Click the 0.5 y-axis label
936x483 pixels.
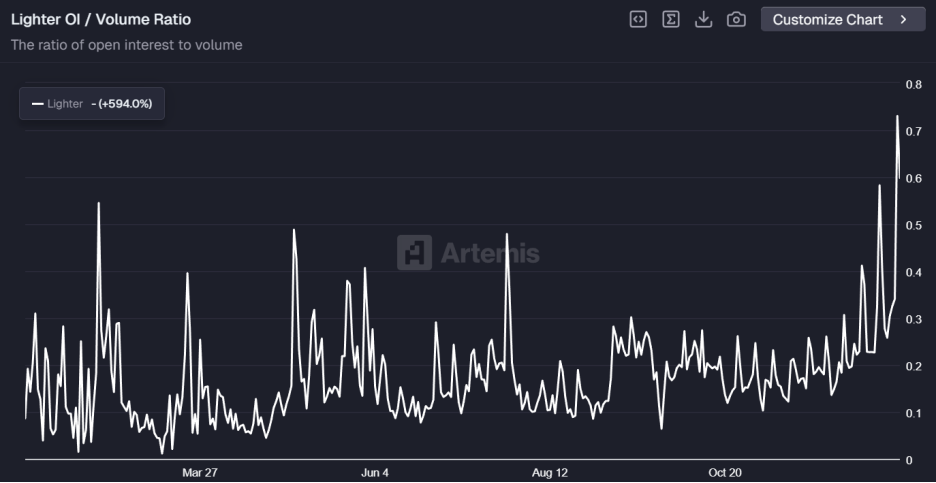(913, 226)
